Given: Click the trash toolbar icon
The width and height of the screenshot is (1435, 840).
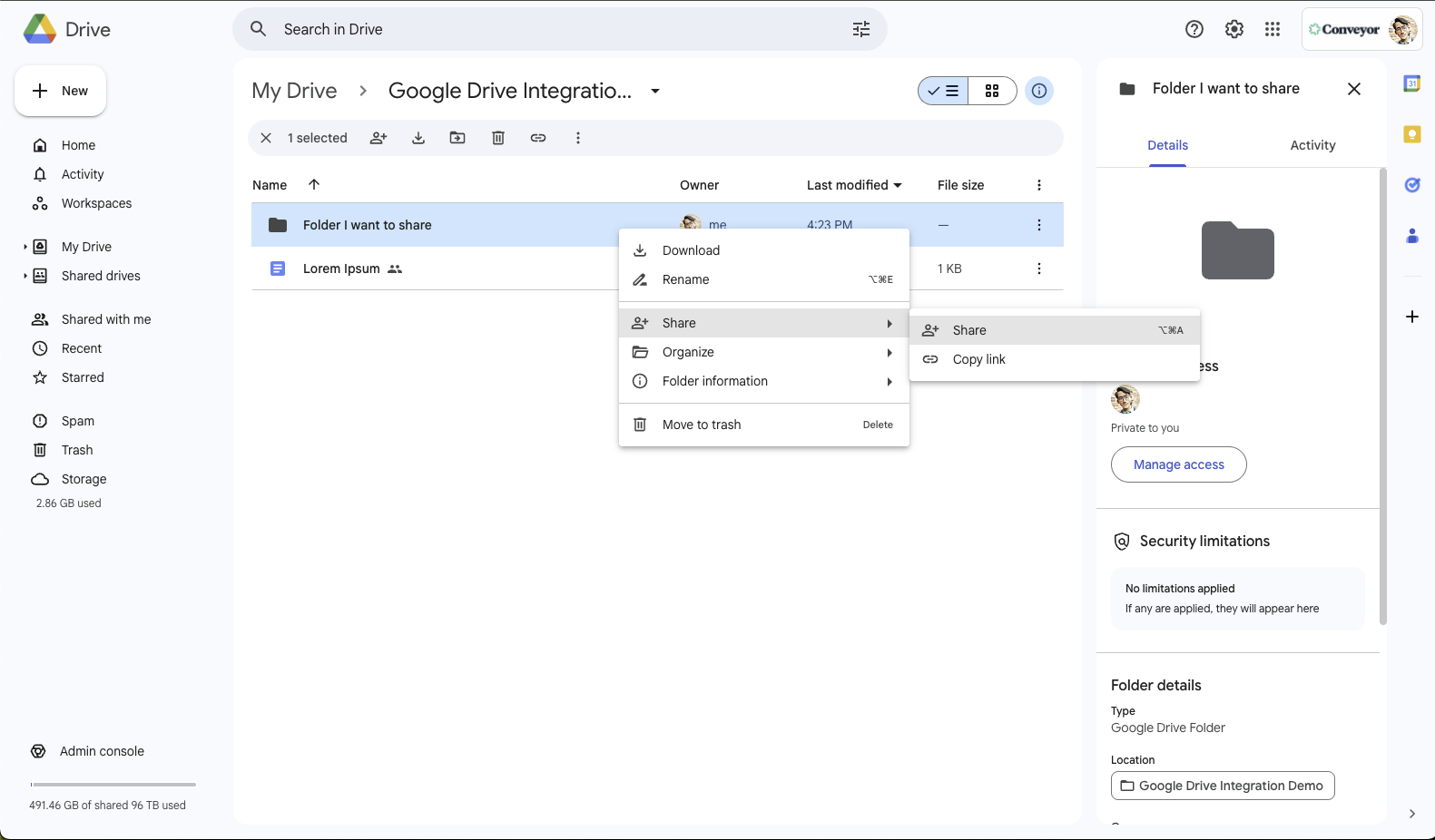Looking at the screenshot, I should click(498, 138).
